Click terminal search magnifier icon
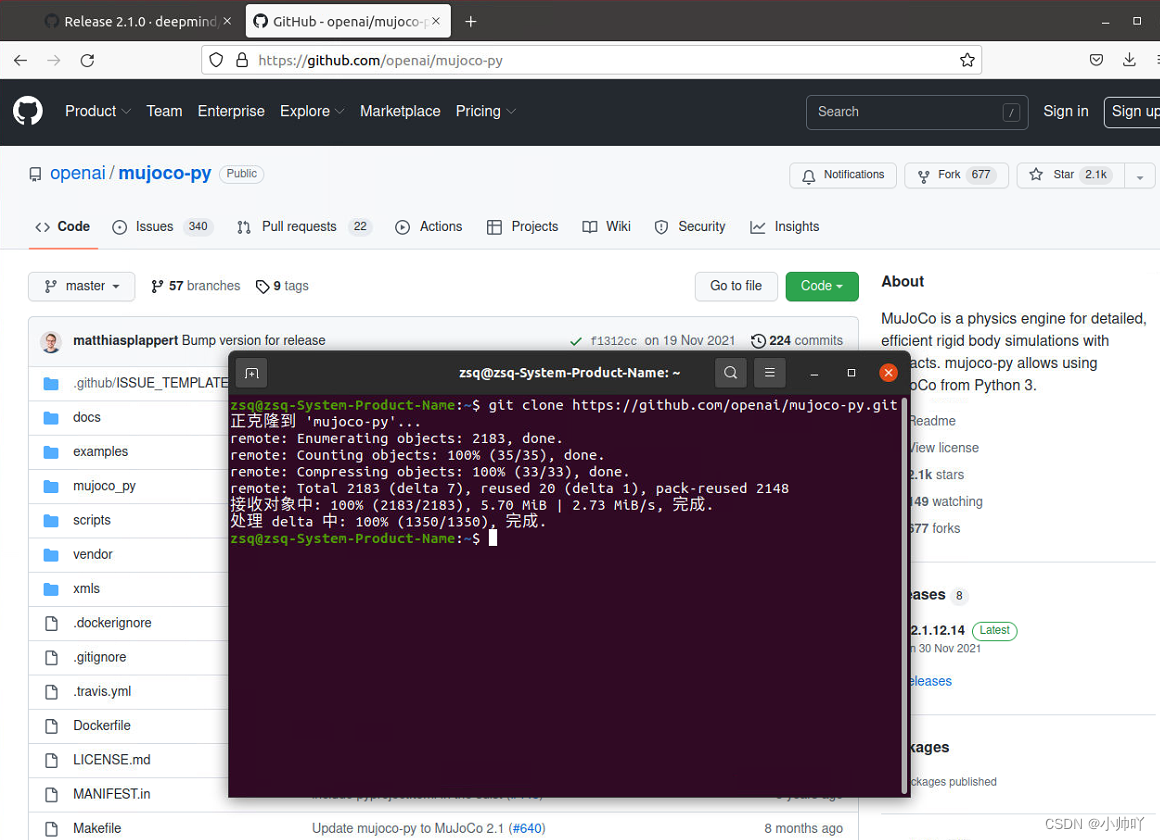The height and width of the screenshot is (840, 1160). tap(730, 372)
